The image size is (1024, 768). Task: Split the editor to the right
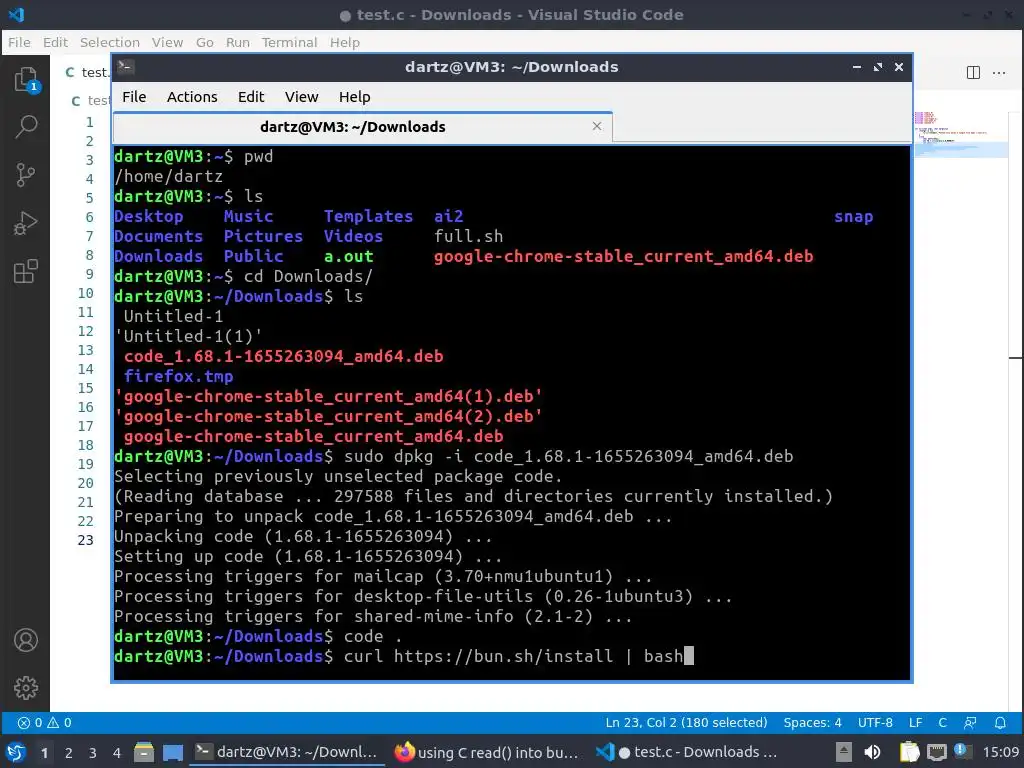coord(973,72)
